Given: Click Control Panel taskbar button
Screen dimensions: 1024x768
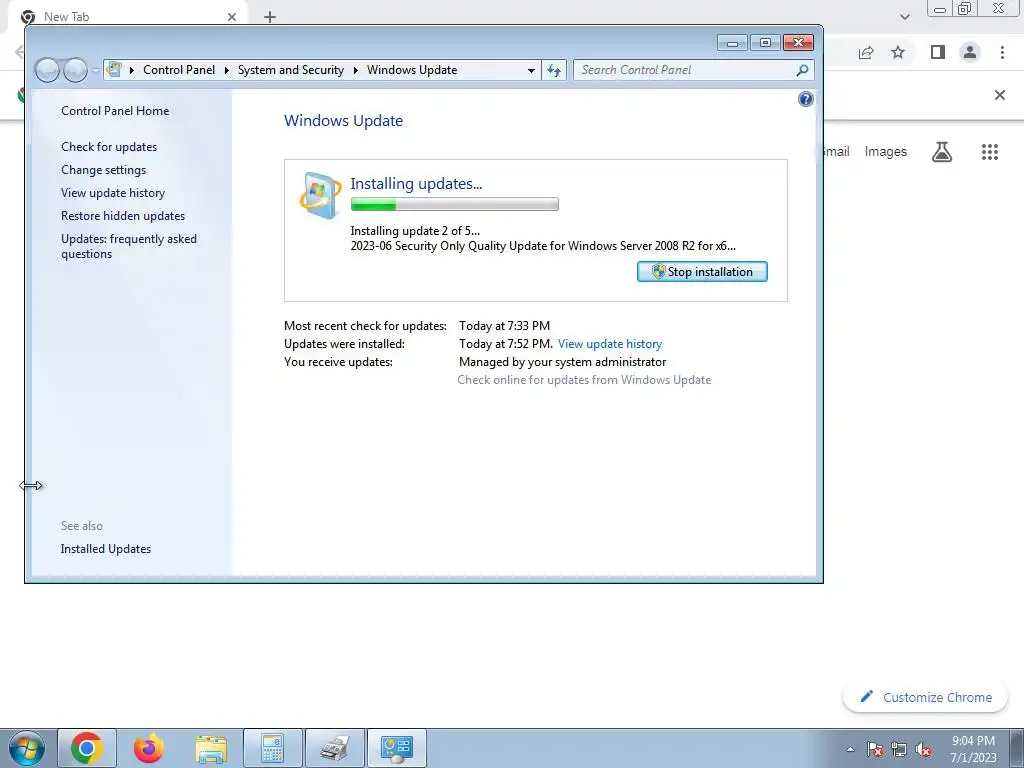Looking at the screenshot, I should point(396,748).
